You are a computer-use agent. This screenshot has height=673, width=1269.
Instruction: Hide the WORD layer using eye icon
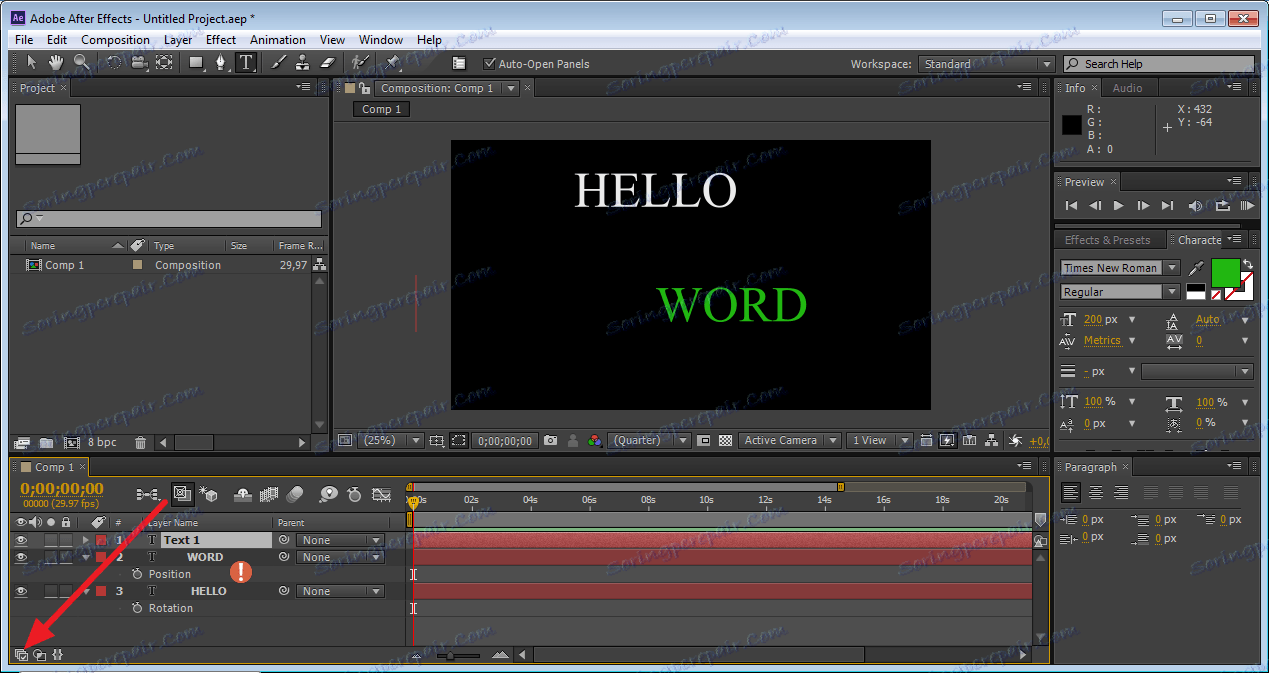pos(21,557)
